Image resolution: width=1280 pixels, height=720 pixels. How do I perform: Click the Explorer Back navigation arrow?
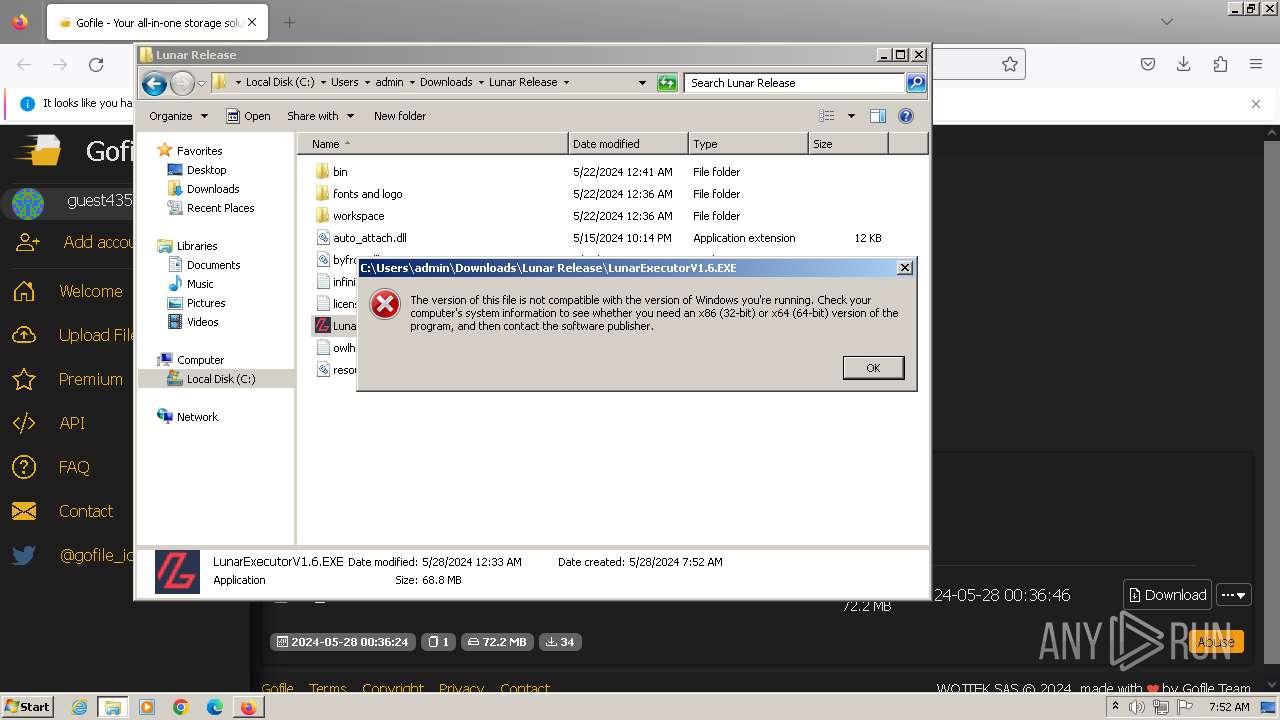click(x=154, y=83)
